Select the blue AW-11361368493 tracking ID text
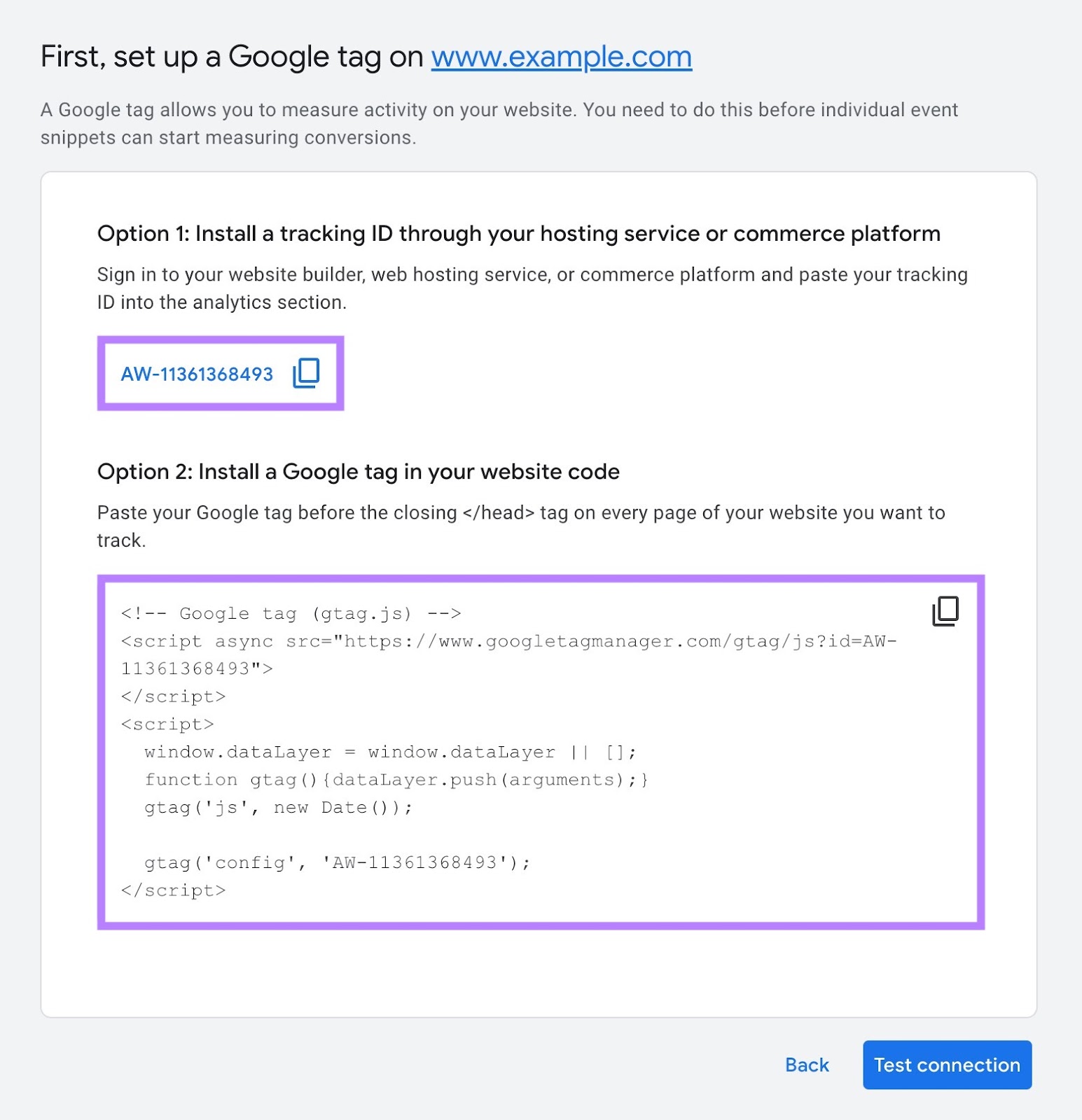Viewport: 1082px width, 1120px height. pyautogui.click(x=196, y=374)
